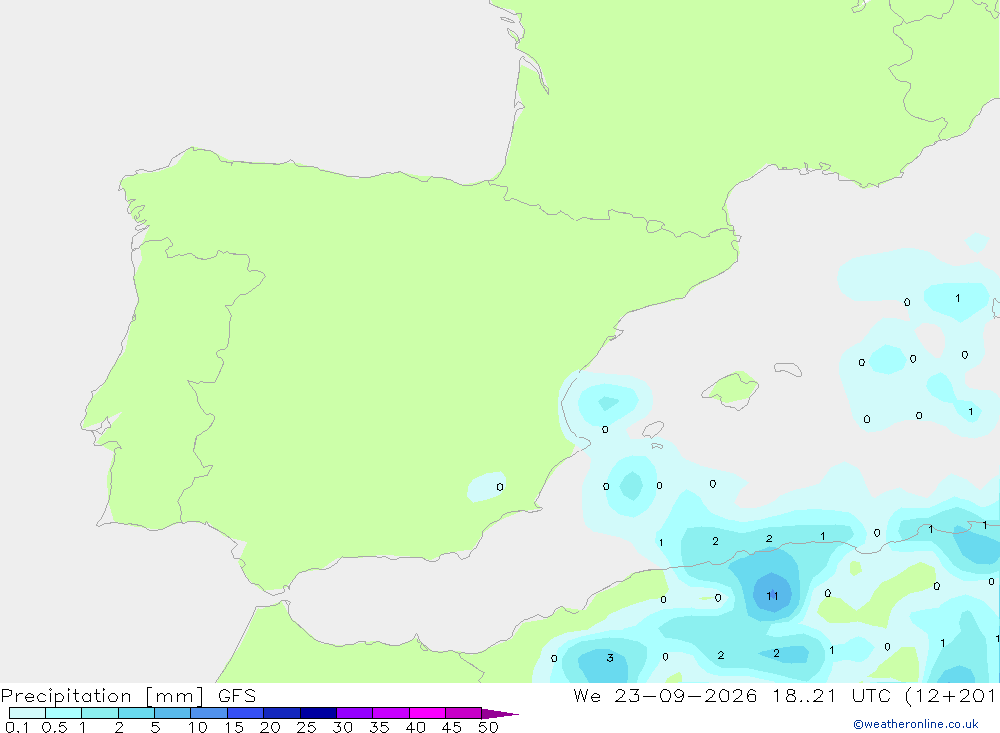This screenshot has height=733, width=1000.
Task: Click the 0 value inside southeast Spain patch
Action: [499, 487]
